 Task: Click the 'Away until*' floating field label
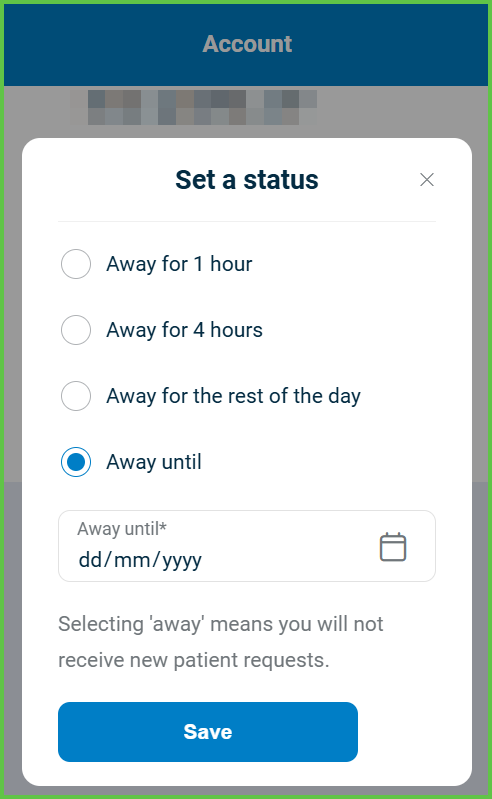click(122, 529)
